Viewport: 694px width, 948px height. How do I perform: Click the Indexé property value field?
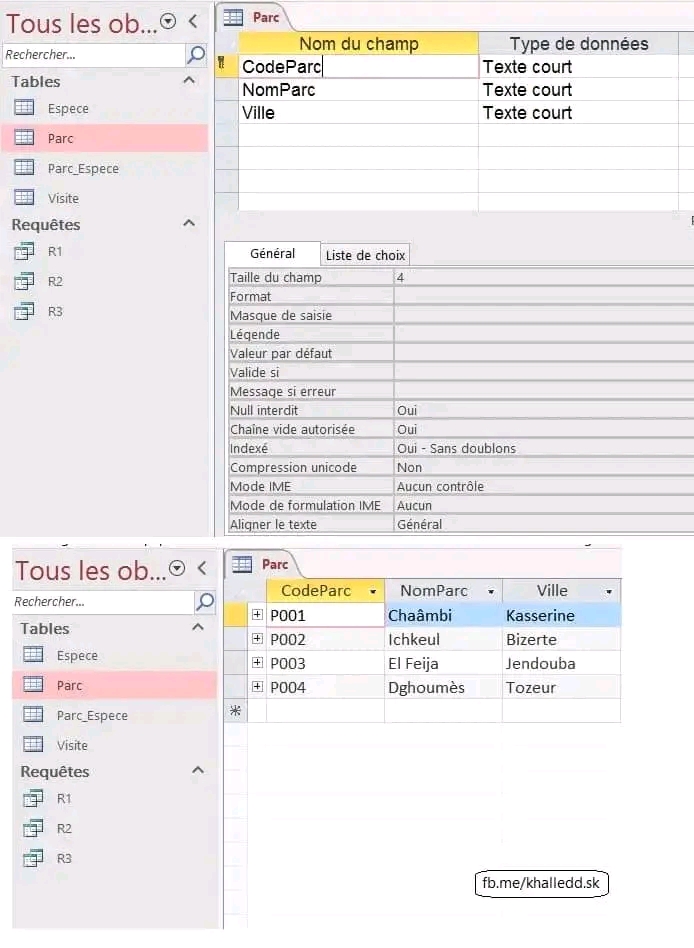point(540,448)
